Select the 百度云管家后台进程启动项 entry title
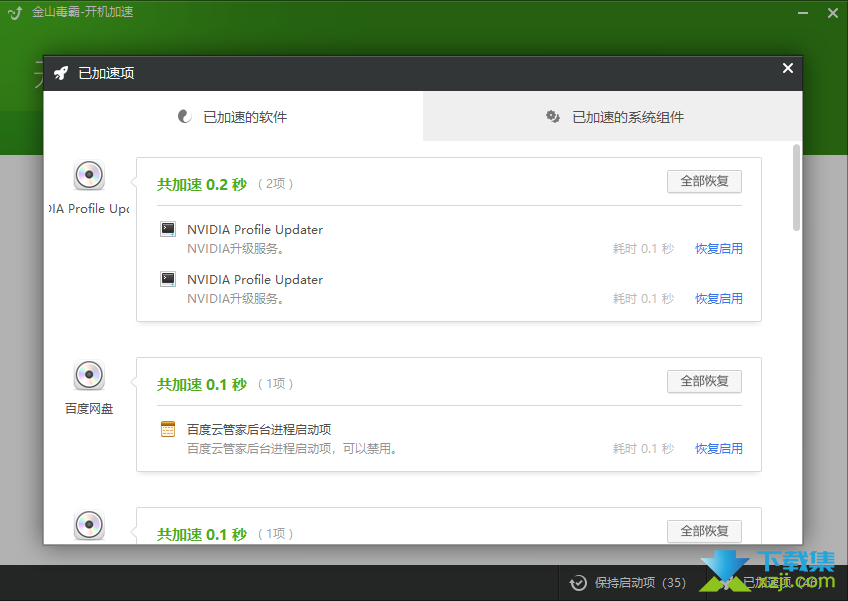 pyautogui.click(x=259, y=430)
